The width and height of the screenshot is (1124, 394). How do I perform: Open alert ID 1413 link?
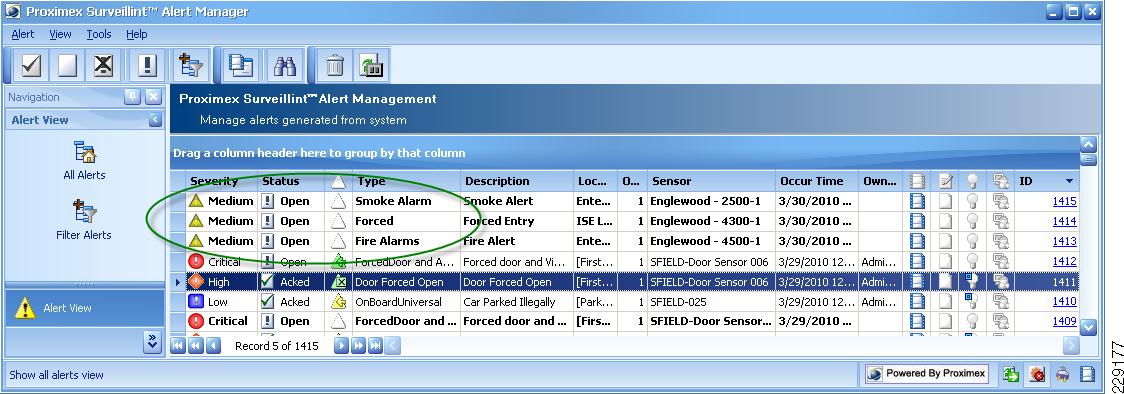(x=1065, y=241)
